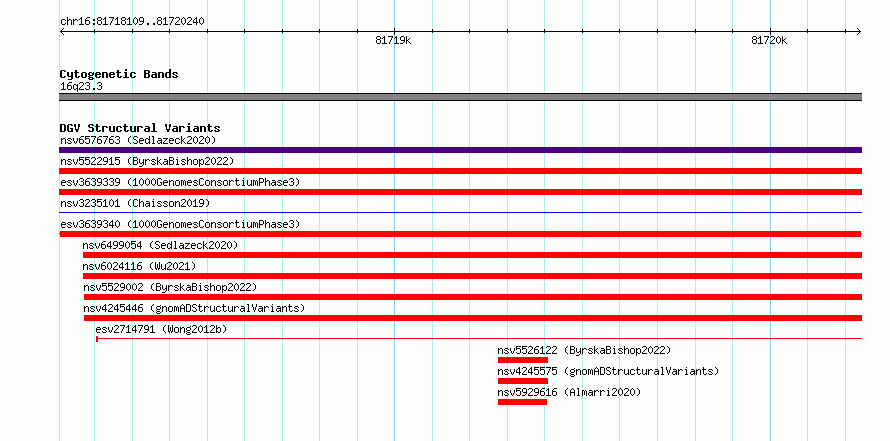Click the red bar under nsv6024116

pos(472,276)
